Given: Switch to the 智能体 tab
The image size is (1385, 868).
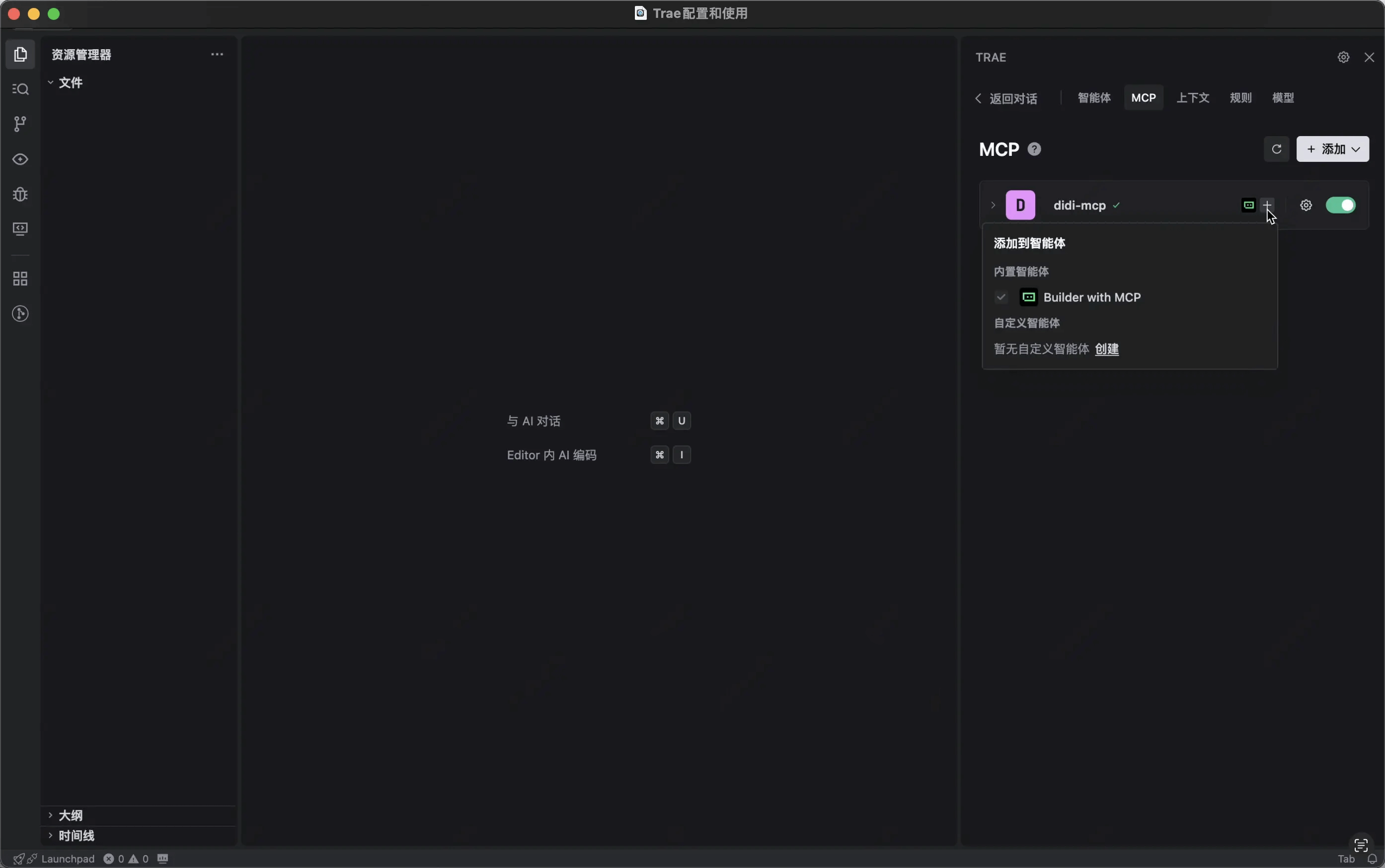Looking at the screenshot, I should click(1094, 98).
